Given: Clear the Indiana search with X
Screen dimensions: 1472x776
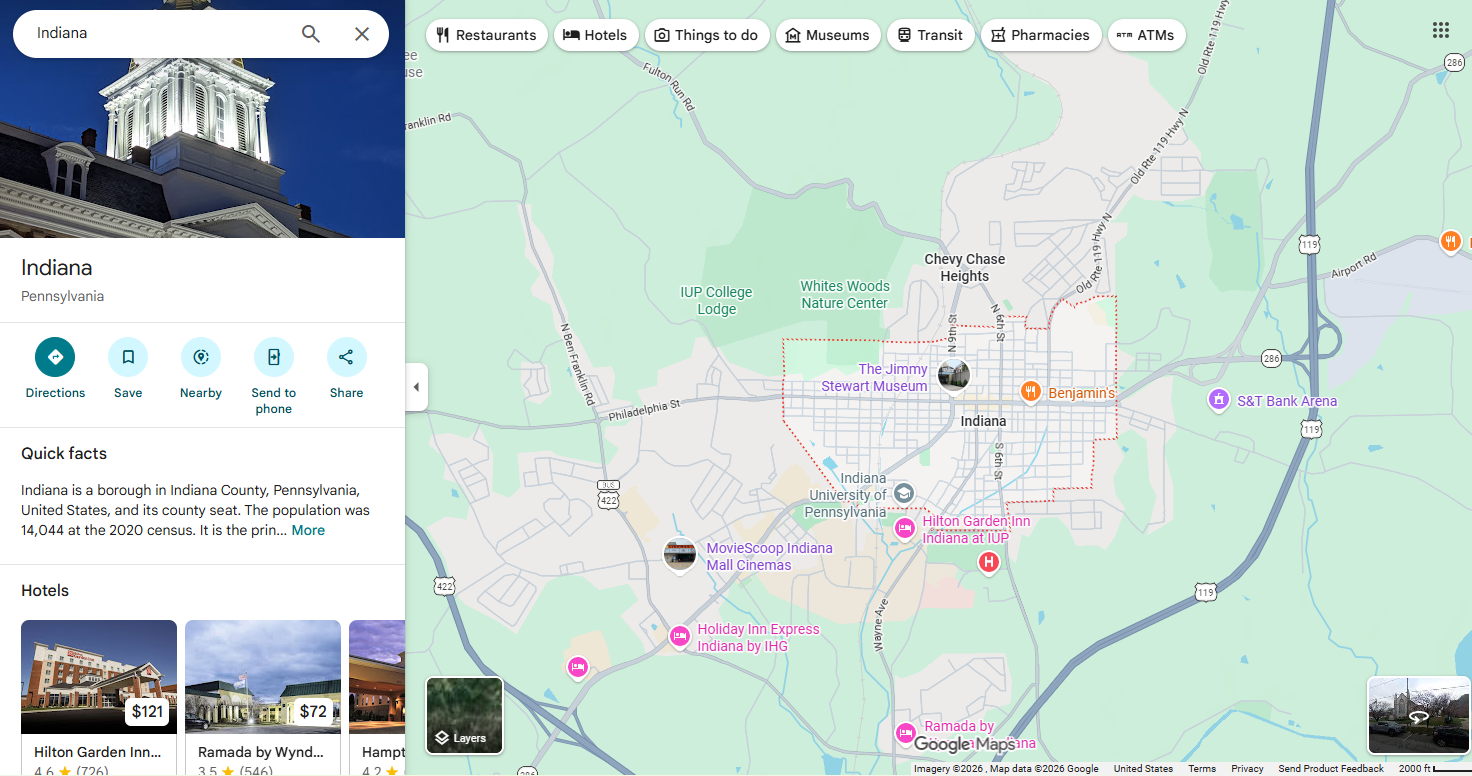Looking at the screenshot, I should coord(362,34).
